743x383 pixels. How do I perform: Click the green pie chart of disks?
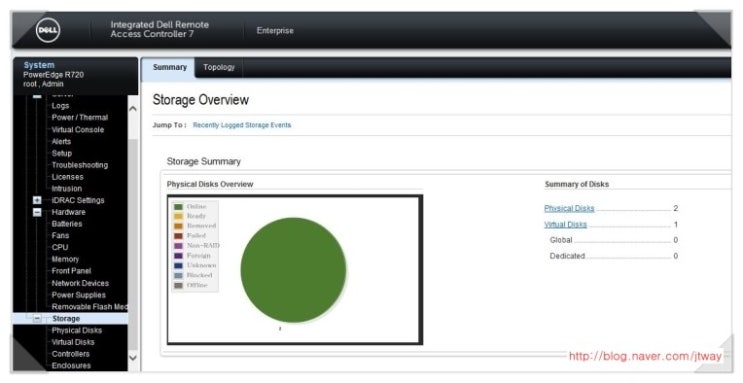[x=293, y=270]
